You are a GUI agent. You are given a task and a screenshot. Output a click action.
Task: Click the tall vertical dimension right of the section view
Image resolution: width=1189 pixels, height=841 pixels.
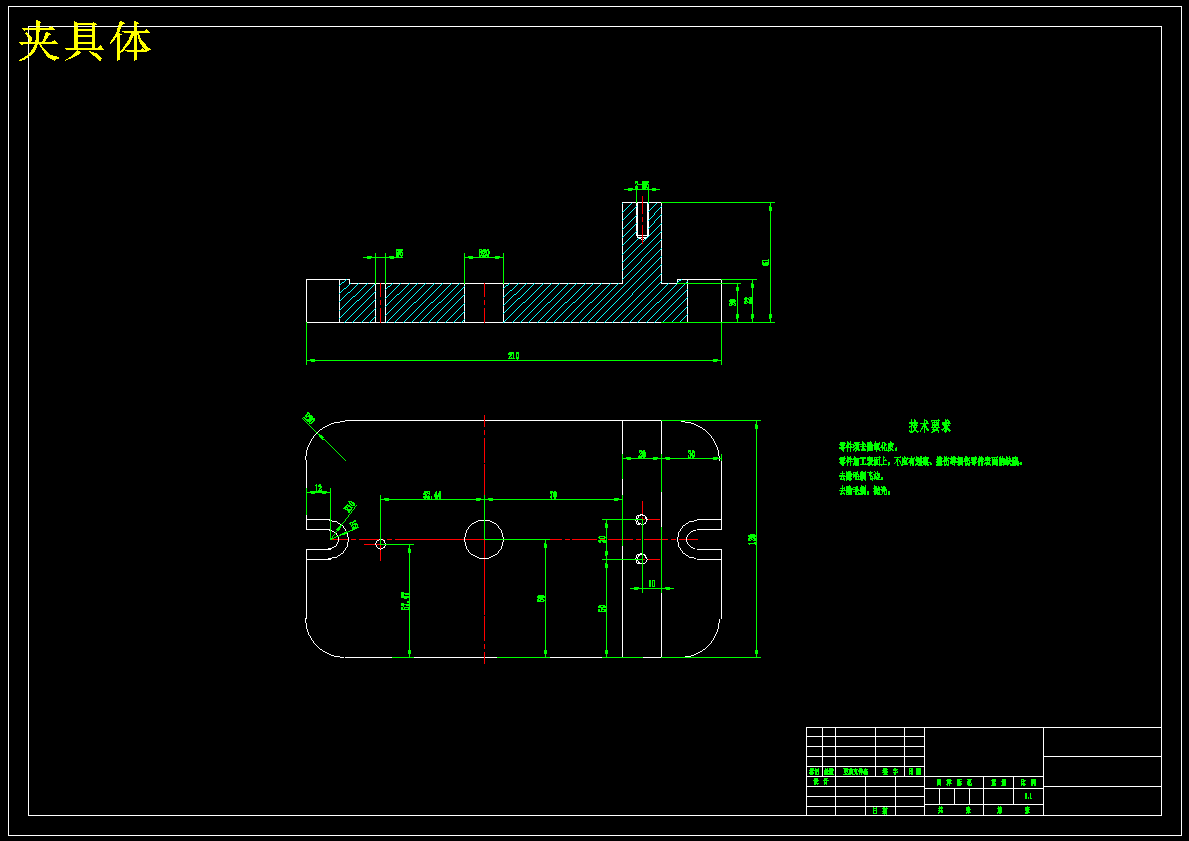click(766, 262)
